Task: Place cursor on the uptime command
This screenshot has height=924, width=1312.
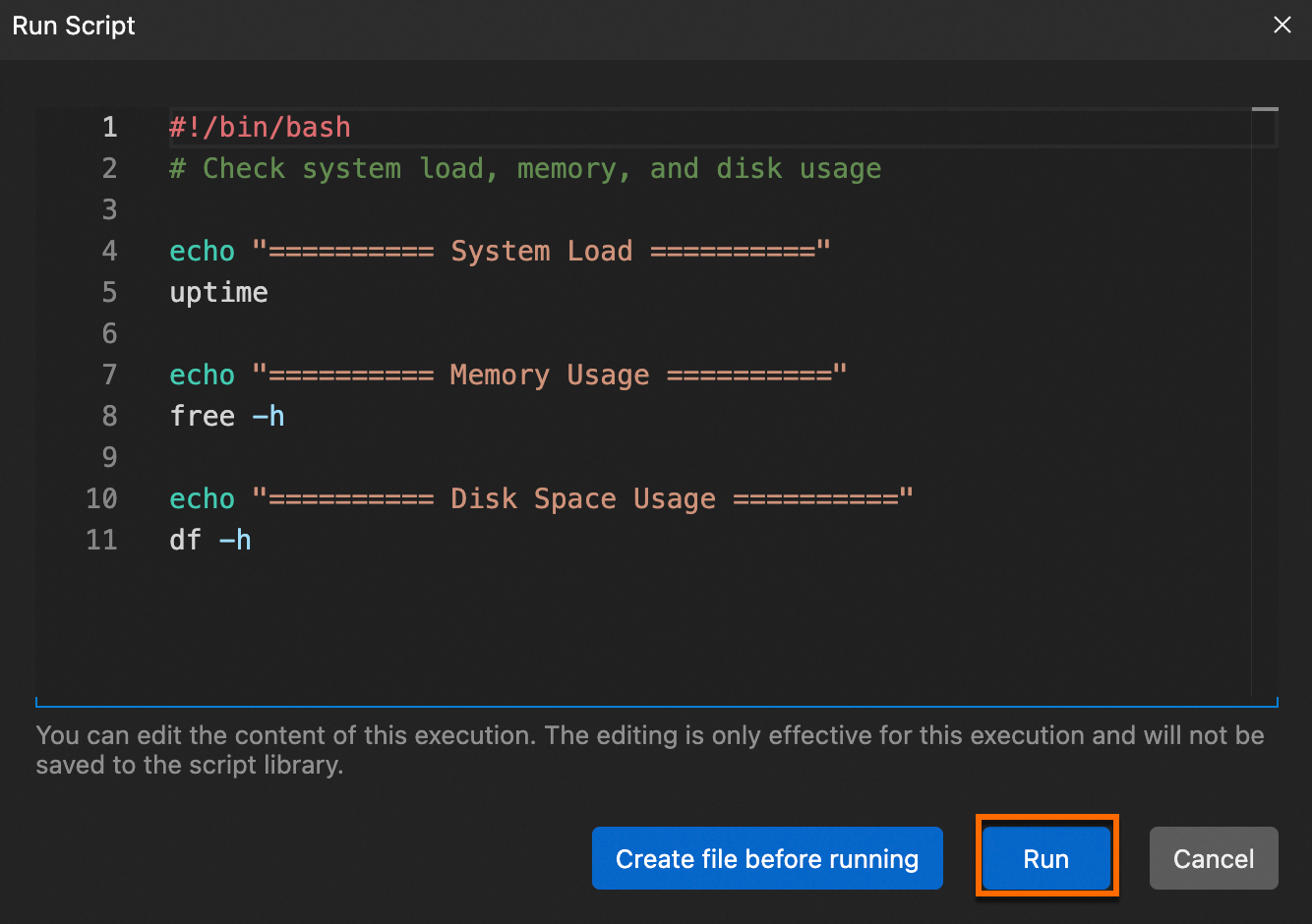Action: 219,293
